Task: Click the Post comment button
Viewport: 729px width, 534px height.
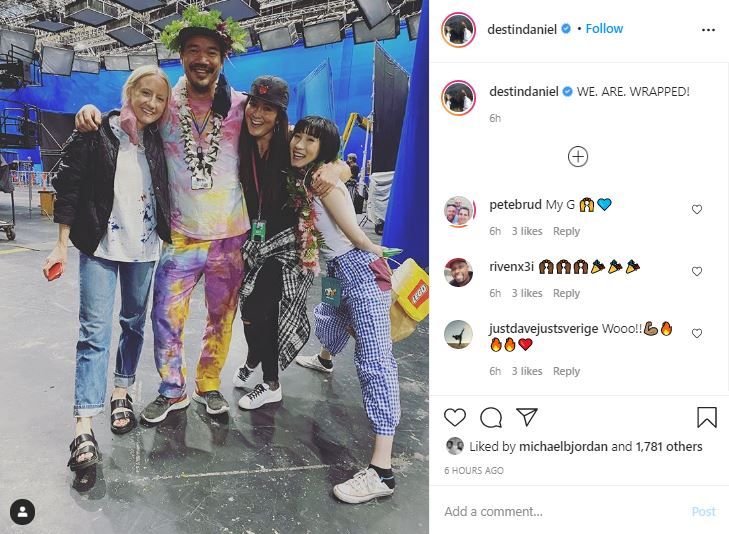Action: [703, 512]
